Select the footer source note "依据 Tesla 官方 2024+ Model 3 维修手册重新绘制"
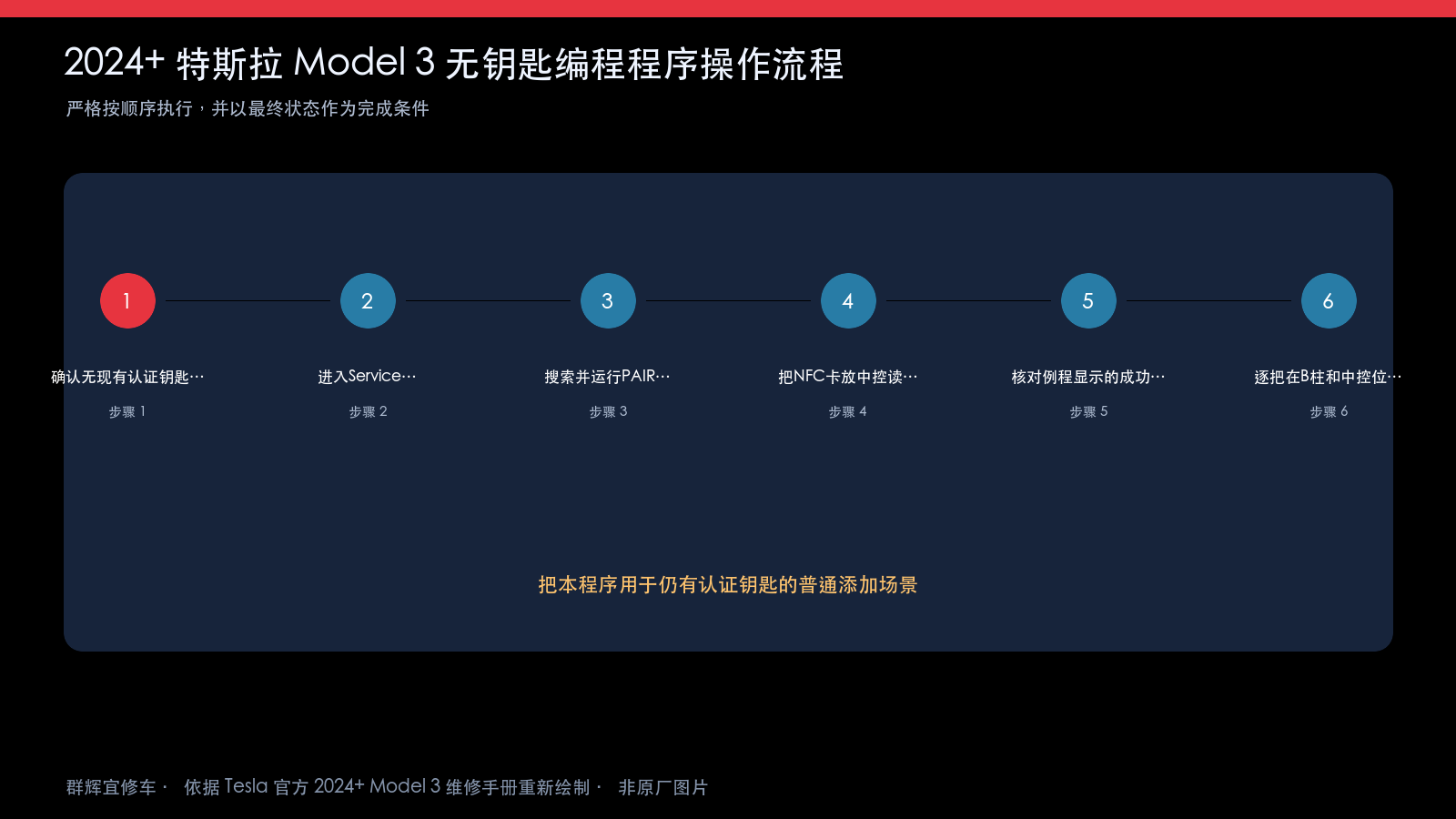 pyautogui.click(x=387, y=787)
